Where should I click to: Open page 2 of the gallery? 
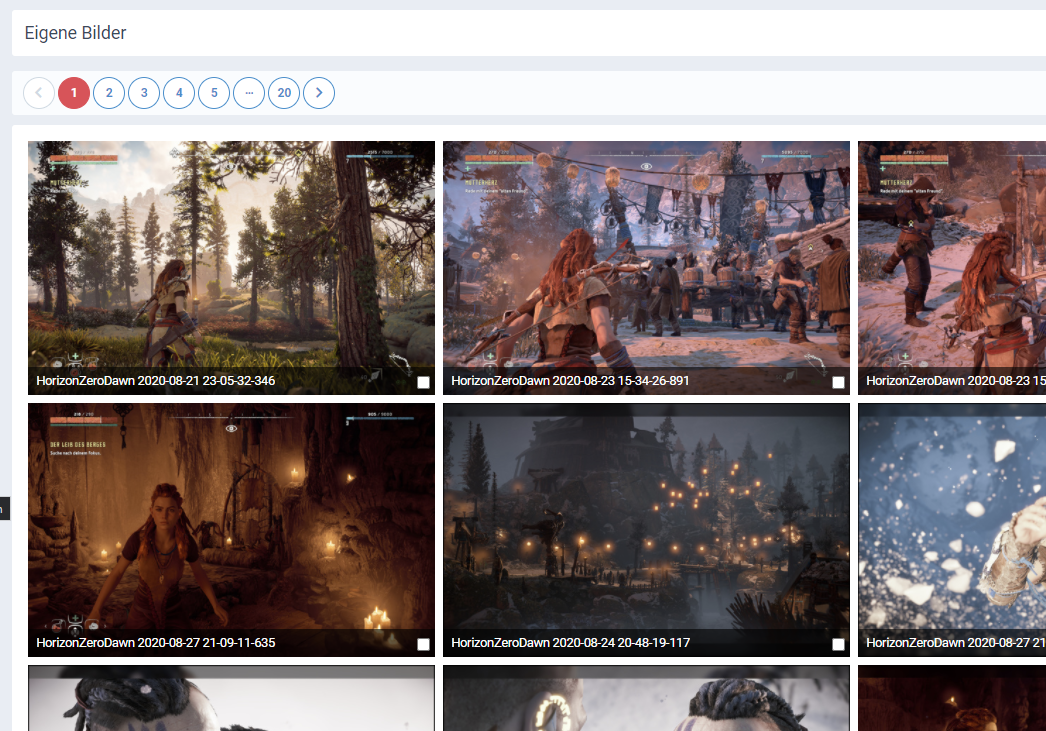point(109,93)
